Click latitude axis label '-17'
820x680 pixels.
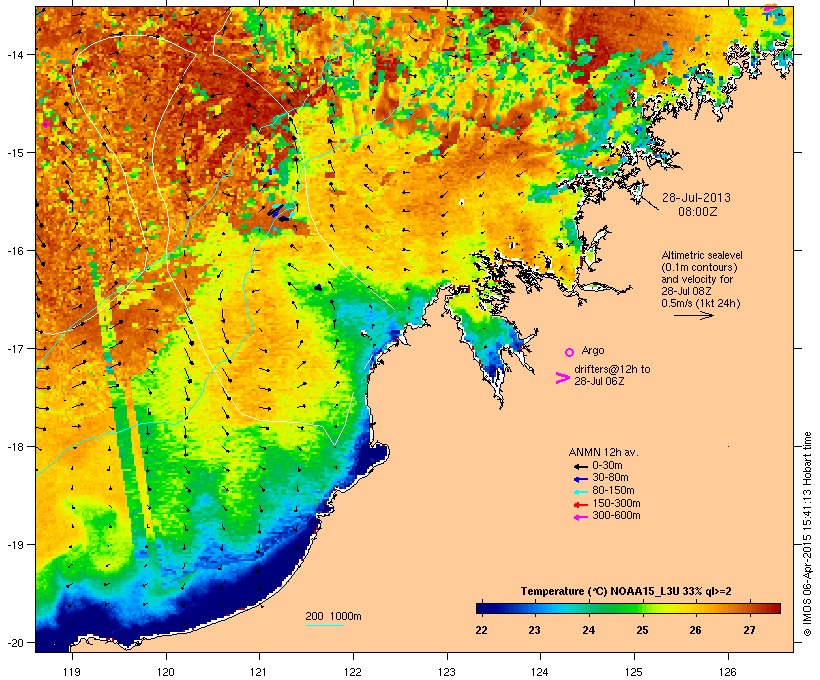14,349
